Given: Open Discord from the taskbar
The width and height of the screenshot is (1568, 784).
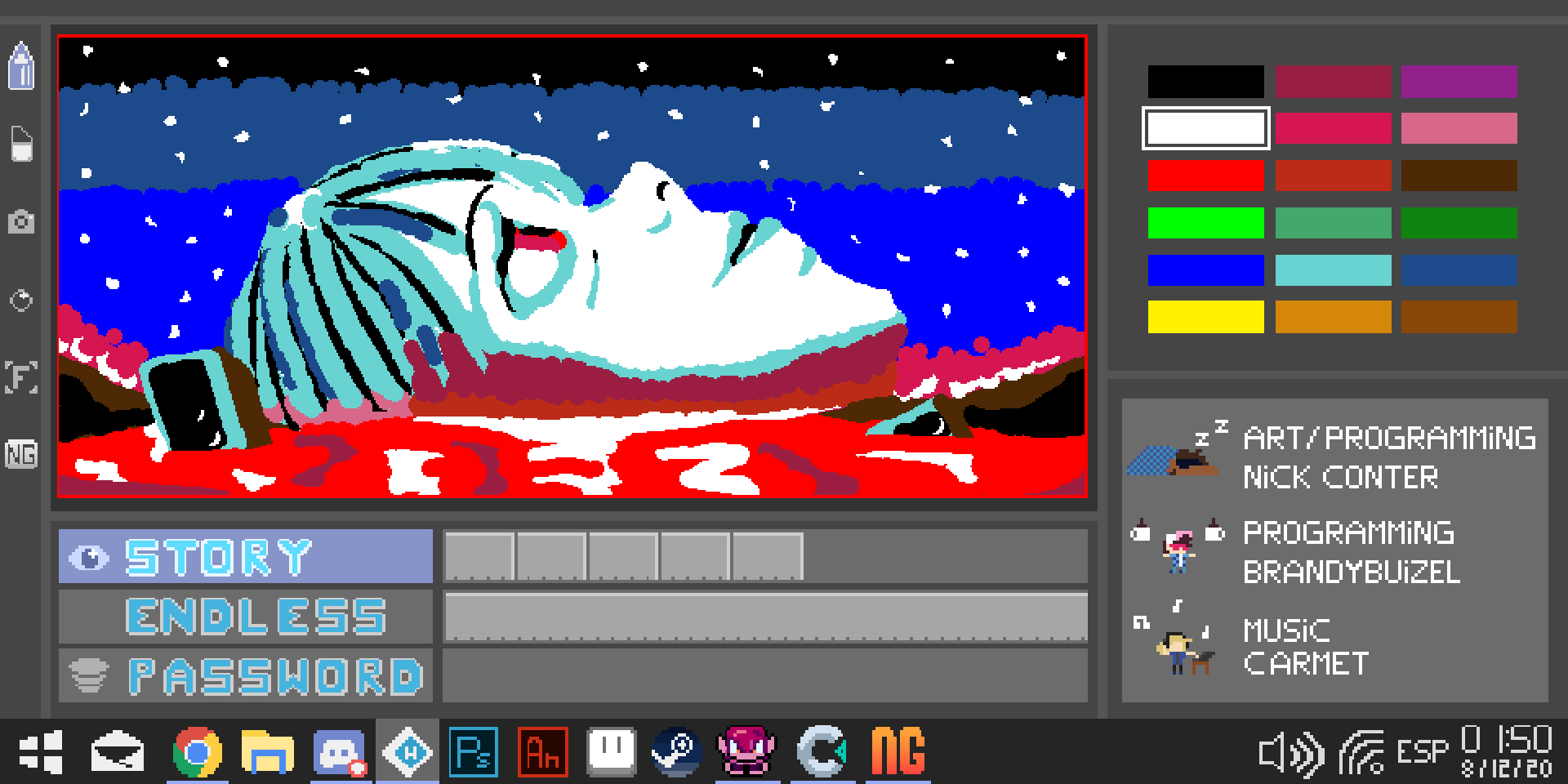Looking at the screenshot, I should click(x=338, y=751).
